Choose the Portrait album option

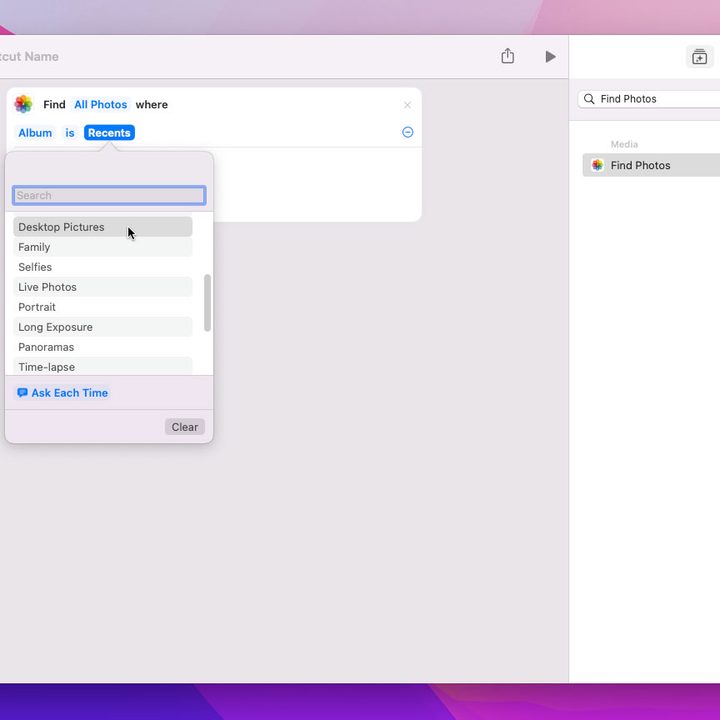[x=102, y=307]
